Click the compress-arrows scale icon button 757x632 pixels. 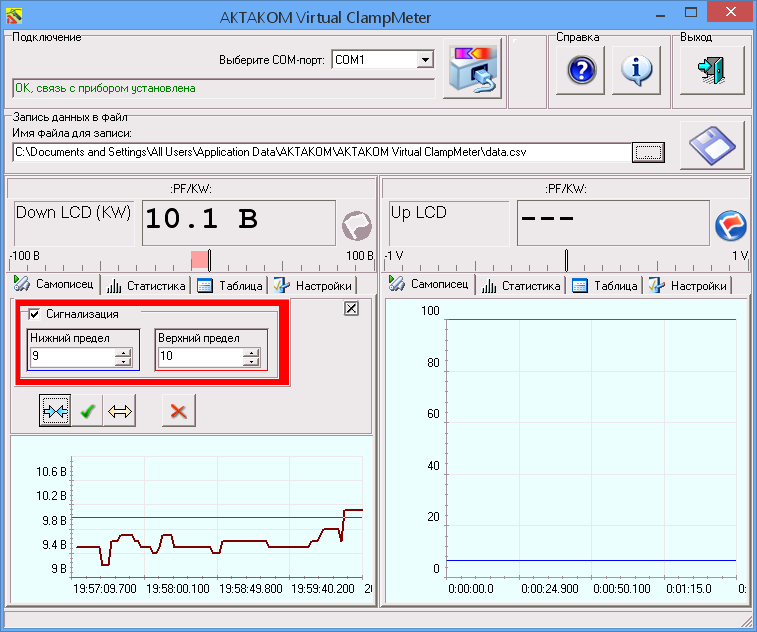coord(55,411)
